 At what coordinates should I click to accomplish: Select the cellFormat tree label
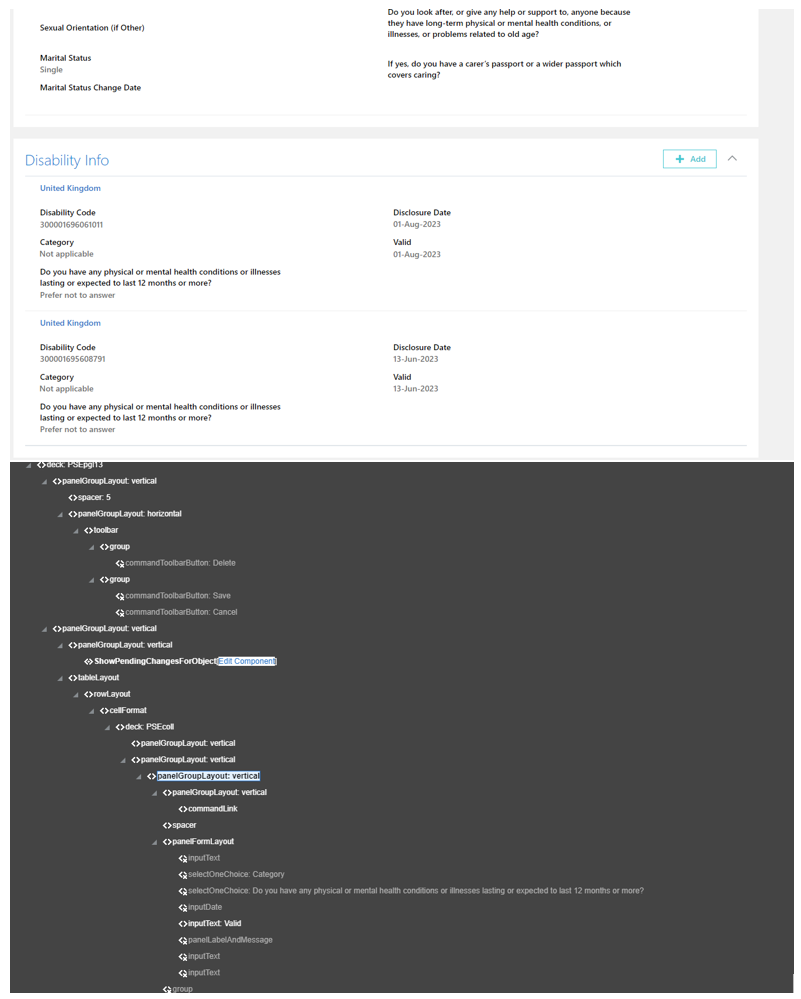(x=127, y=710)
